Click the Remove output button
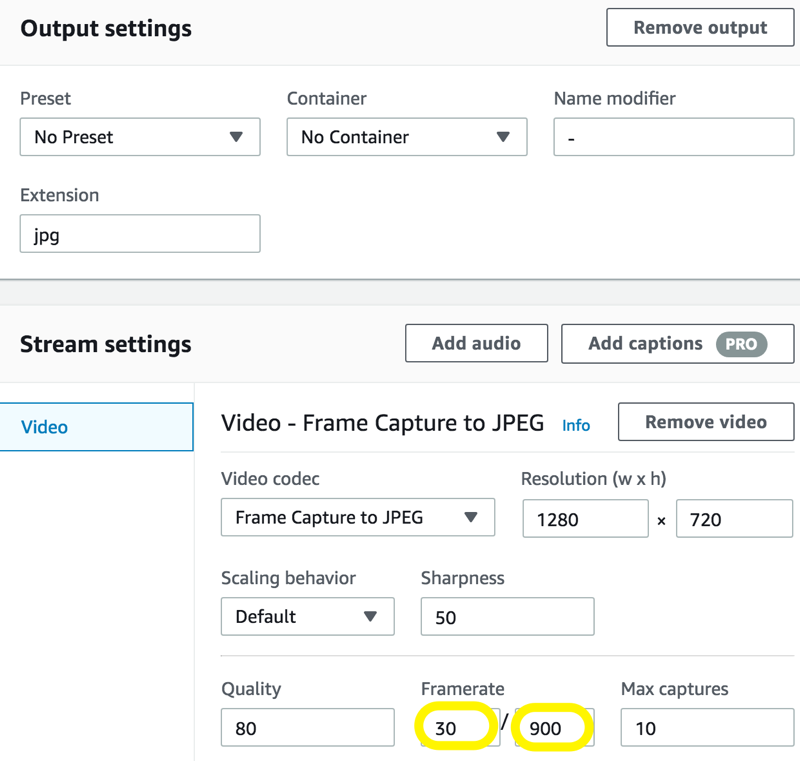Viewport: 800px width, 761px height. tap(700, 28)
